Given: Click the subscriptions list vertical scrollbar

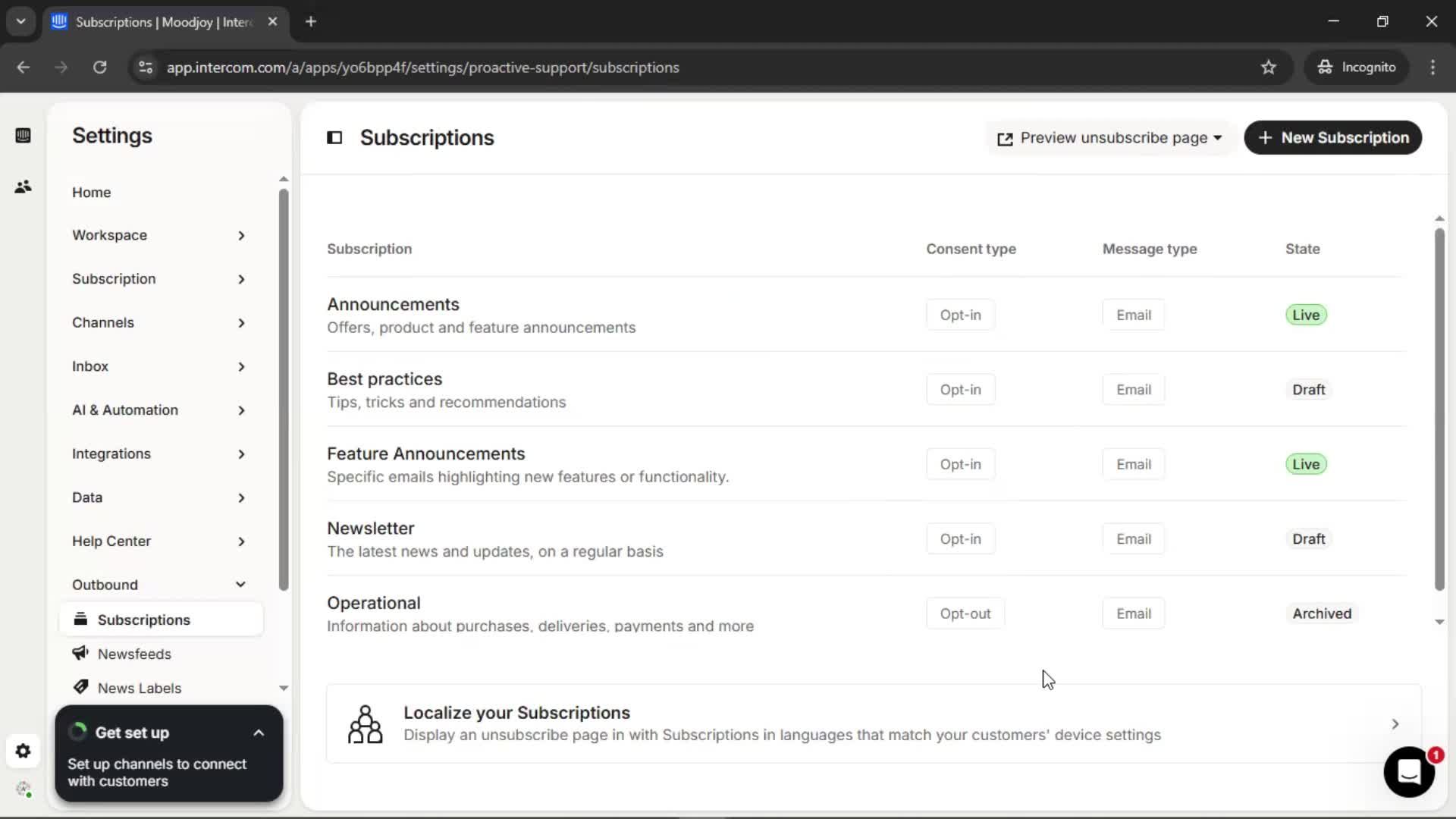Looking at the screenshot, I should click(1439, 409).
